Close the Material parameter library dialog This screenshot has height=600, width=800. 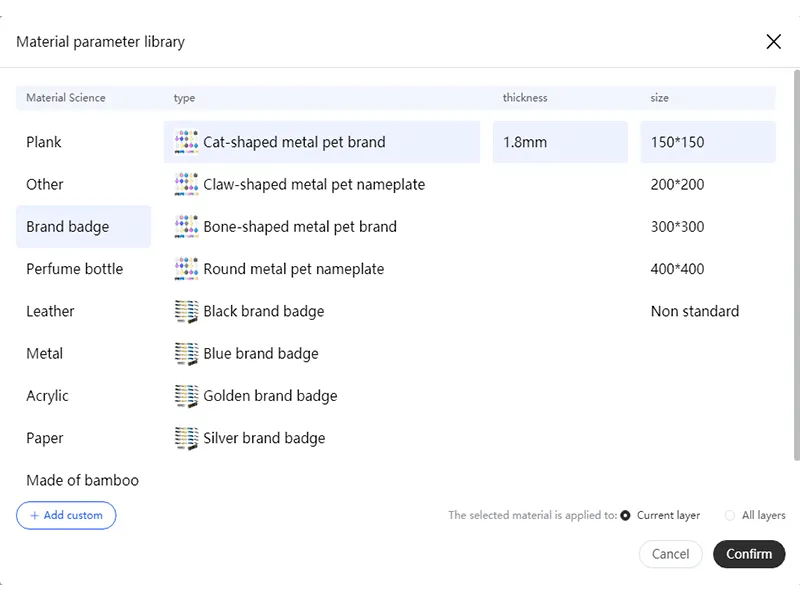[773, 42]
